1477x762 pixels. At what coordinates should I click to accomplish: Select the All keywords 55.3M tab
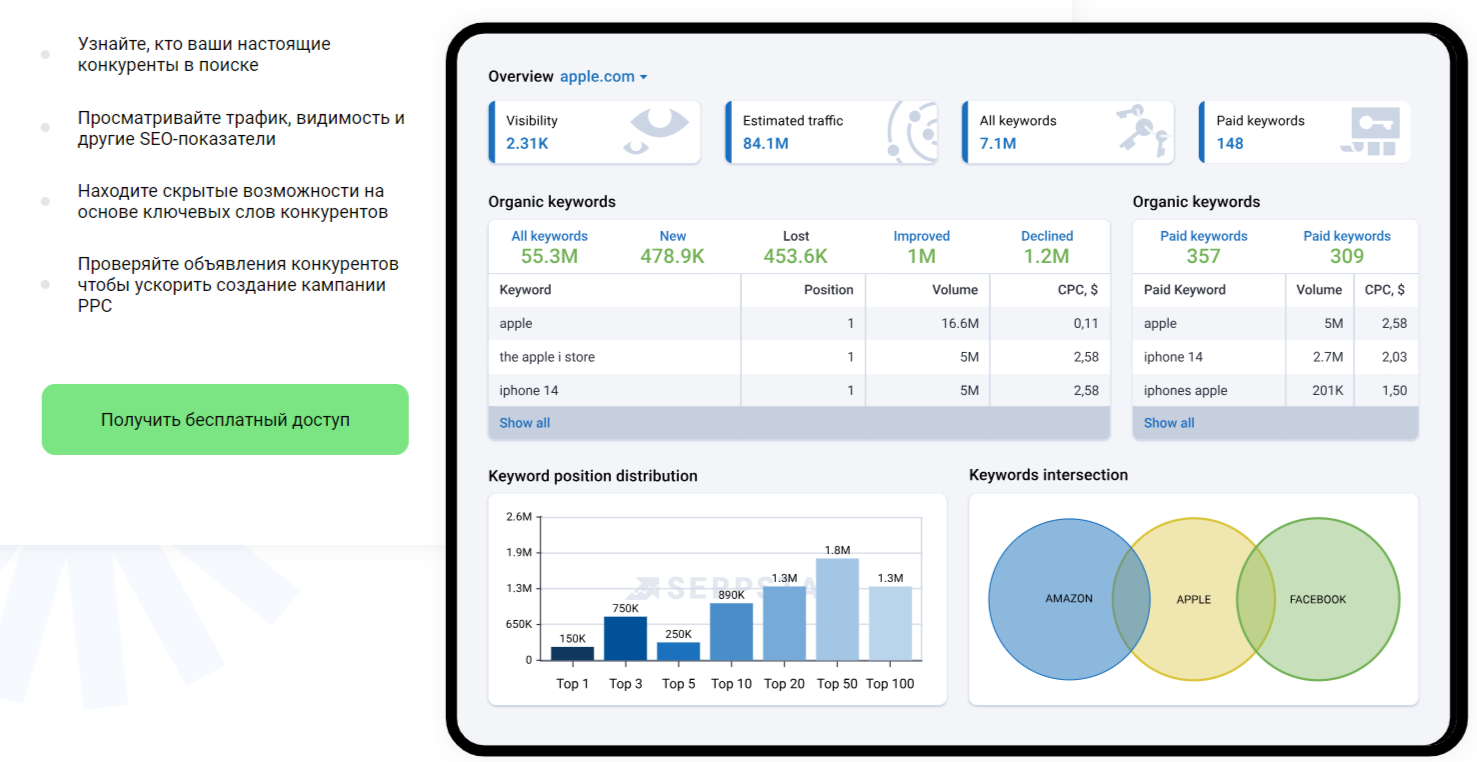coord(549,247)
